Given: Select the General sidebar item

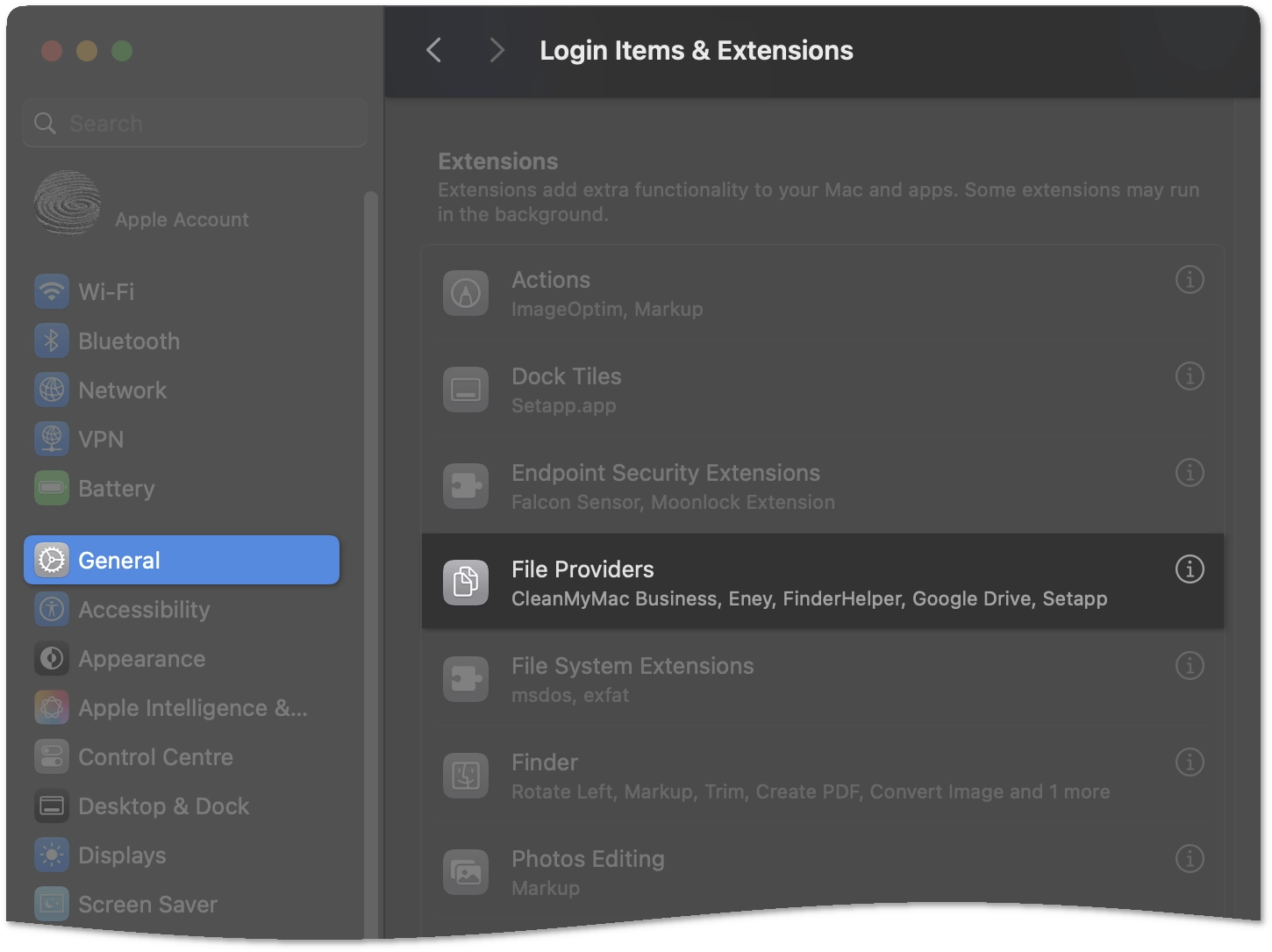Looking at the screenshot, I should (182, 560).
